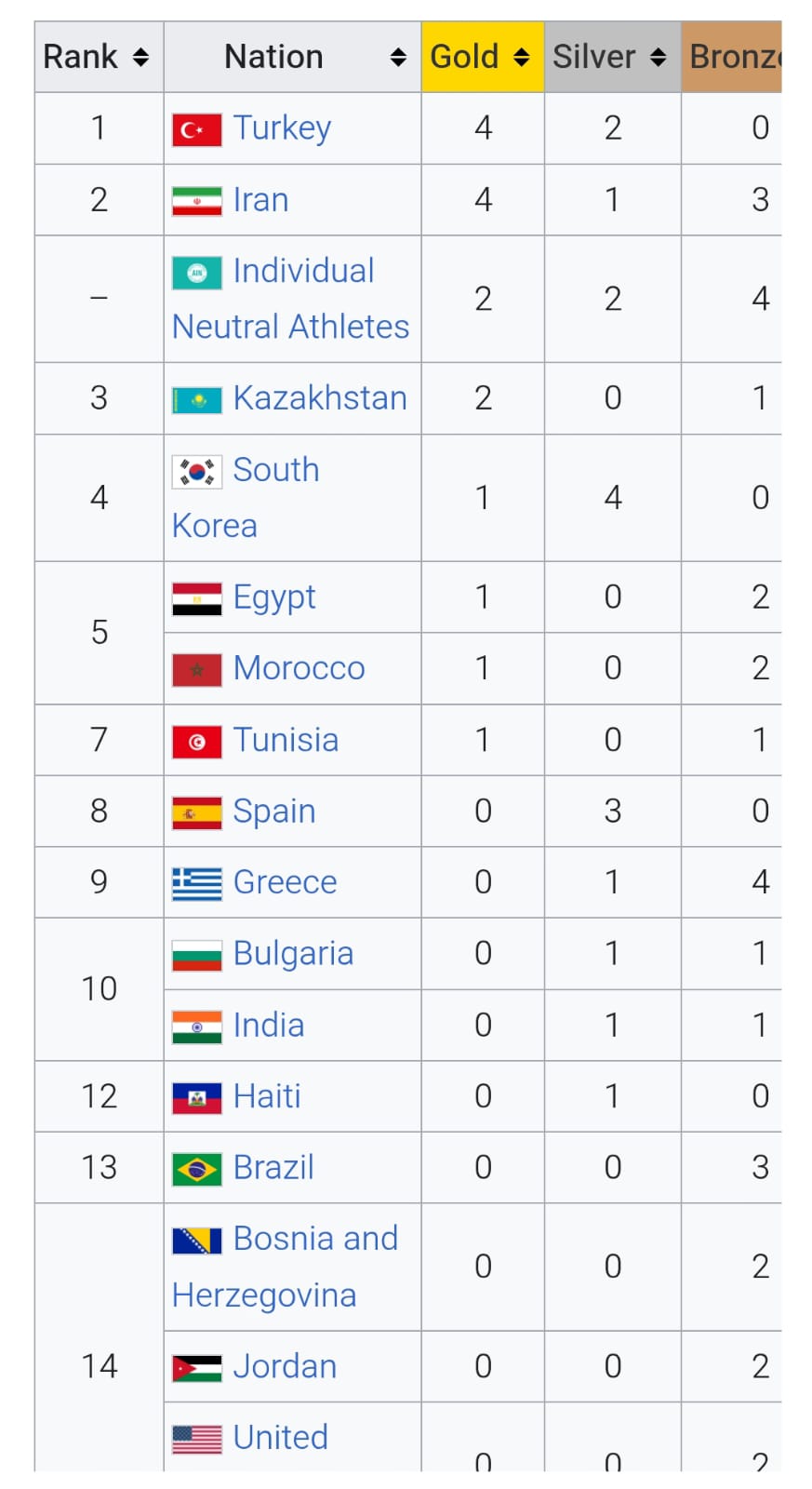Sort table using Nation column arrows
Image resolution: width=812 pixels, height=1489 pixels.
[x=398, y=58]
